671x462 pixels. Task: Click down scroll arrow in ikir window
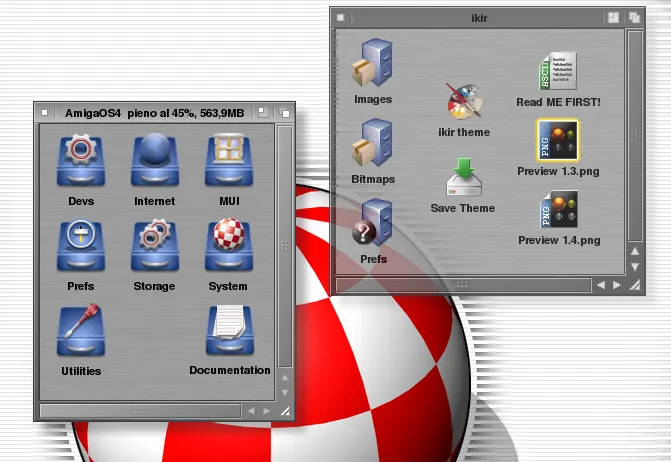tap(635, 267)
